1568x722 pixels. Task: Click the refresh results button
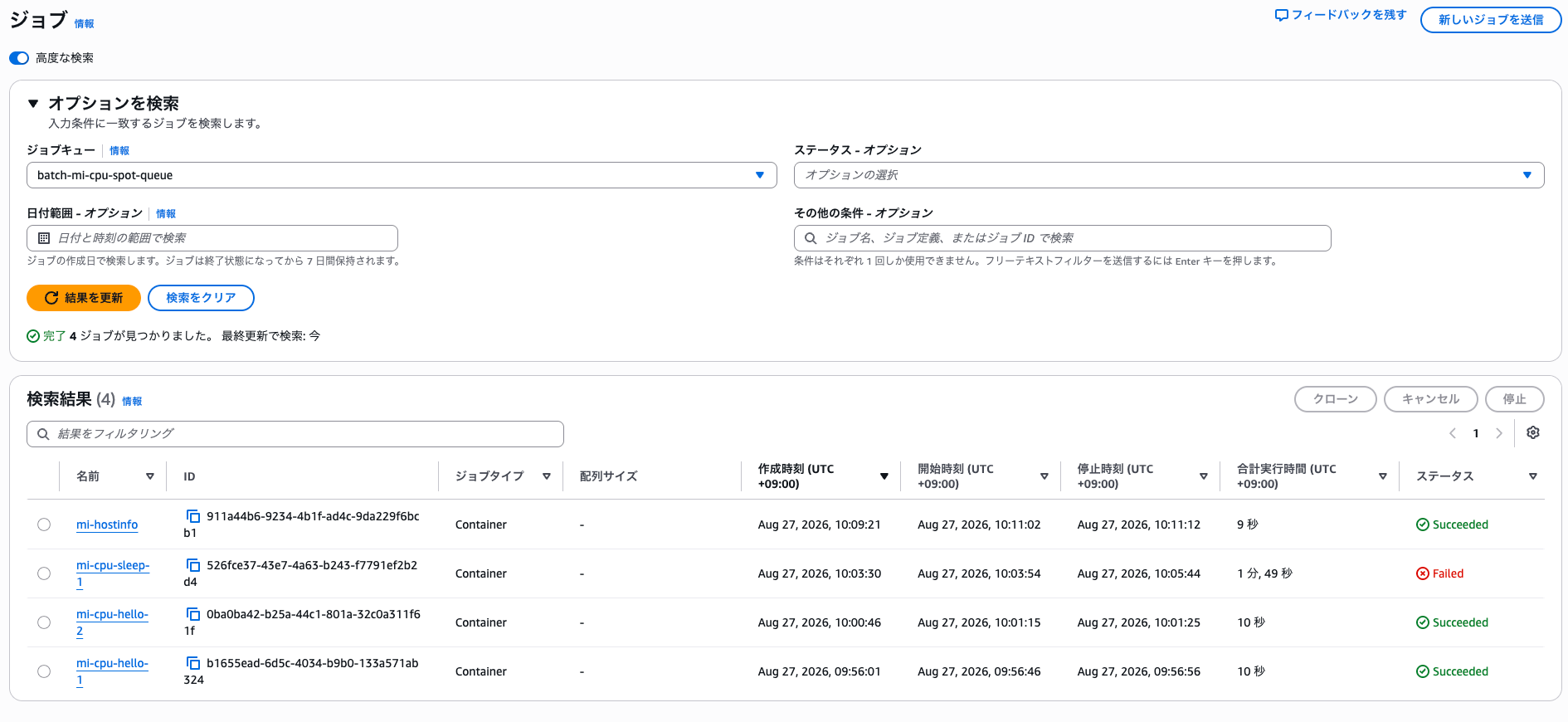(x=84, y=298)
